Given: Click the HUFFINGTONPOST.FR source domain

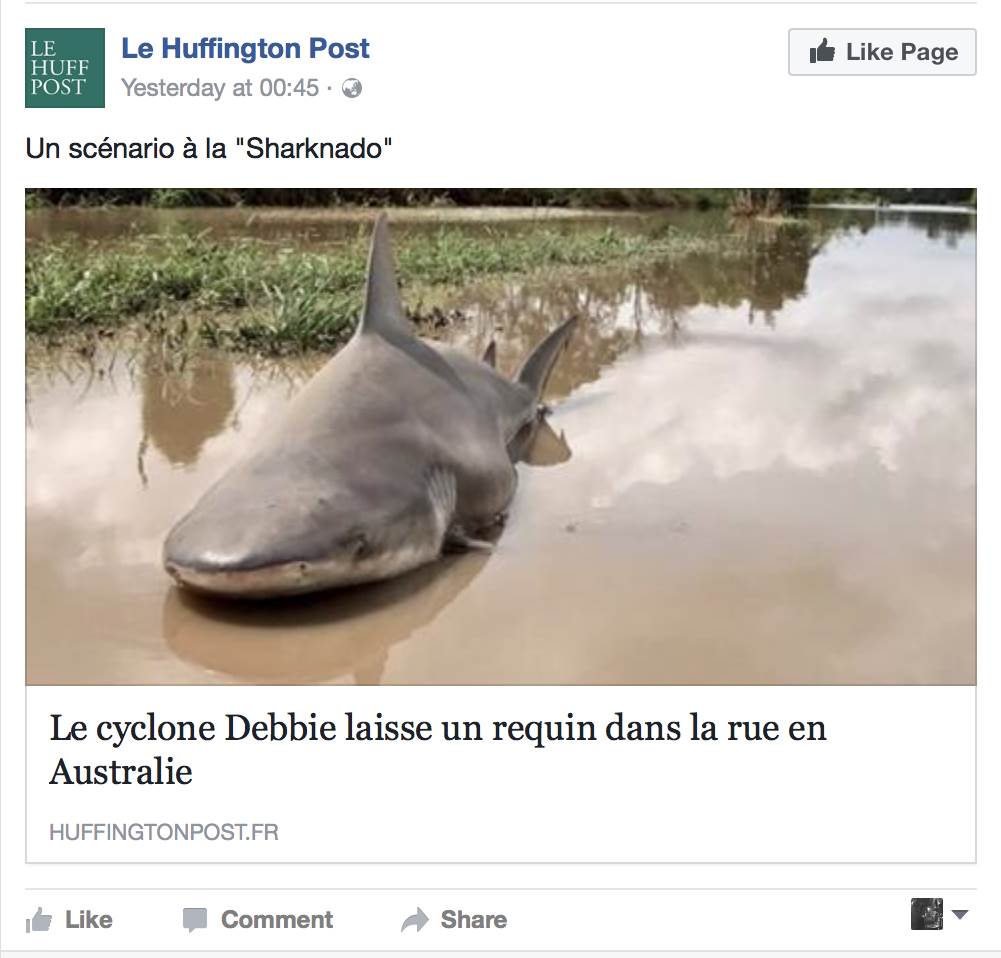Looking at the screenshot, I should (x=164, y=832).
